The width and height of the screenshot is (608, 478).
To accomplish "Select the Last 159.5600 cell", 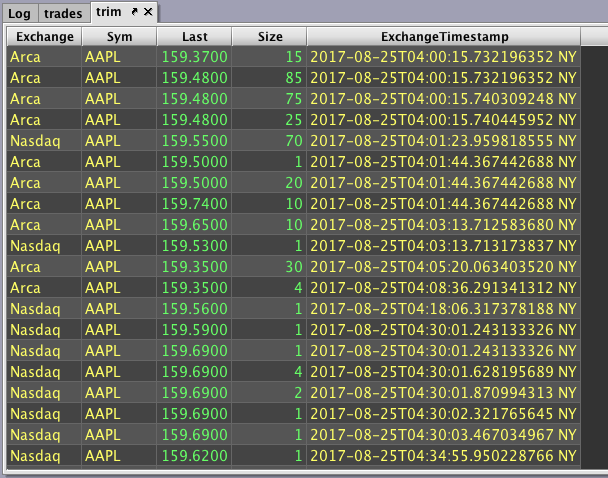I will (x=193, y=309).
